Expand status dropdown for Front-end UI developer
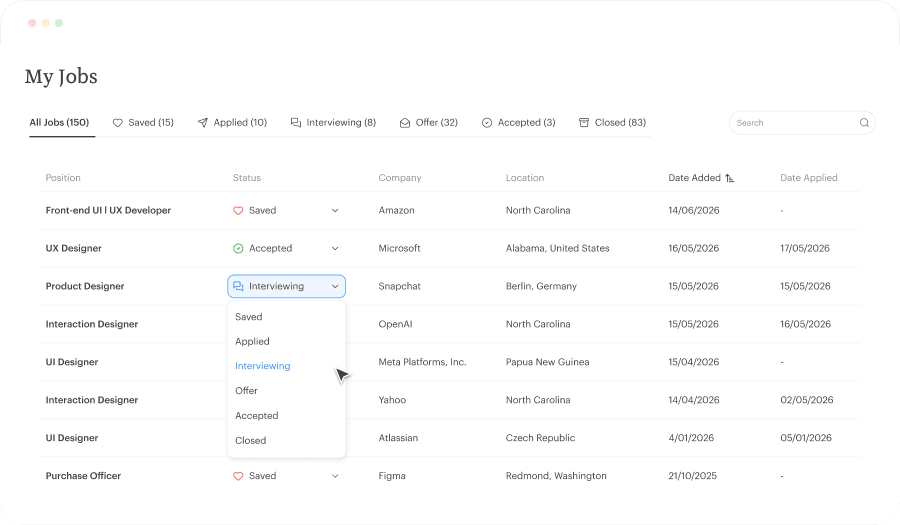 pyautogui.click(x=335, y=211)
